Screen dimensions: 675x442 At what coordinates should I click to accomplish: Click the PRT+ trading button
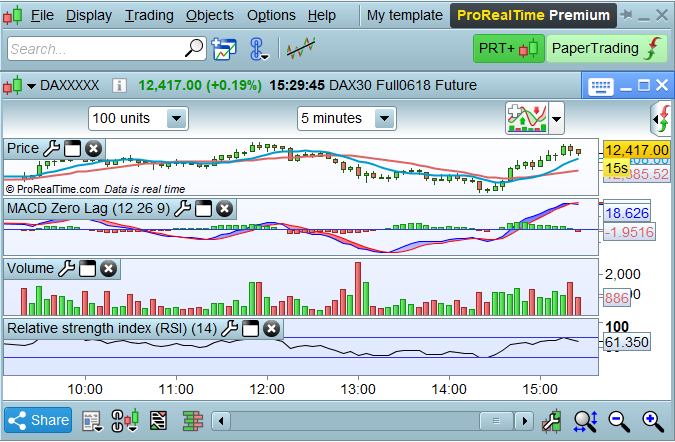pos(508,48)
